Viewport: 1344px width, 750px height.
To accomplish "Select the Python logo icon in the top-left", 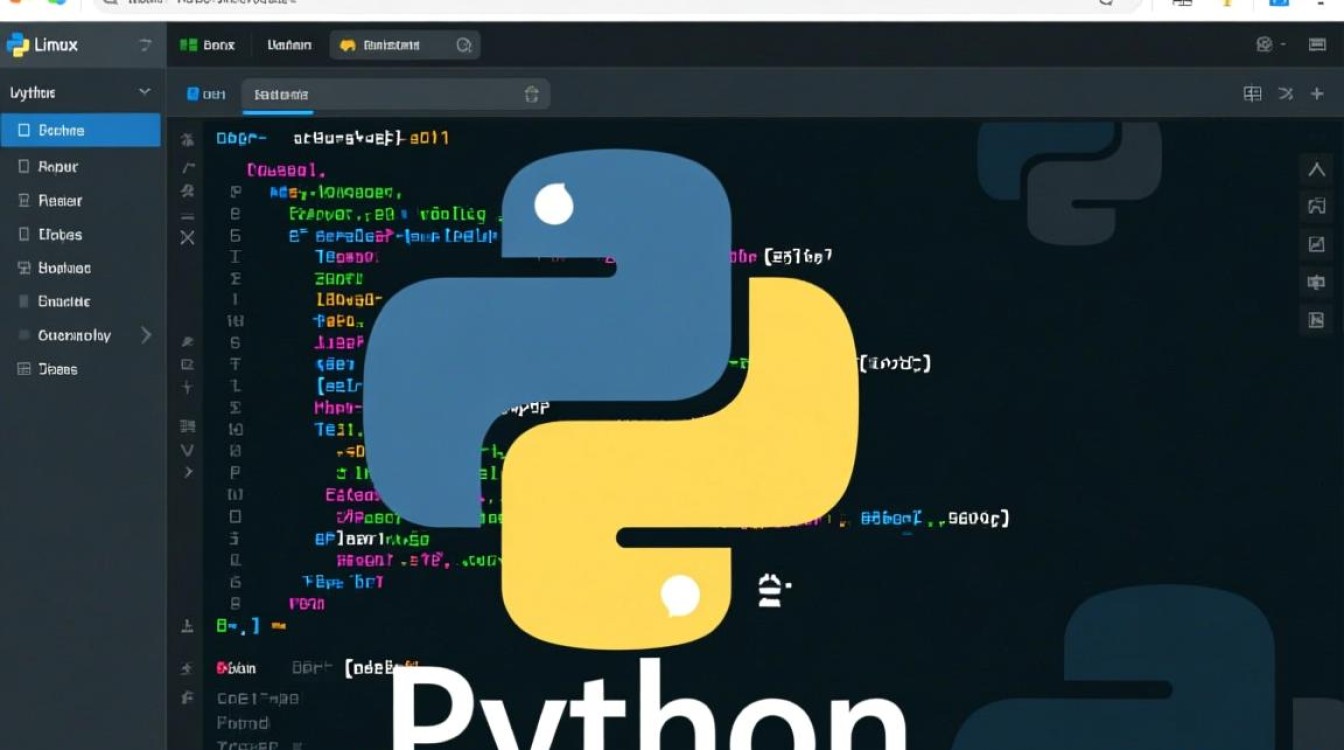I will [x=18, y=45].
